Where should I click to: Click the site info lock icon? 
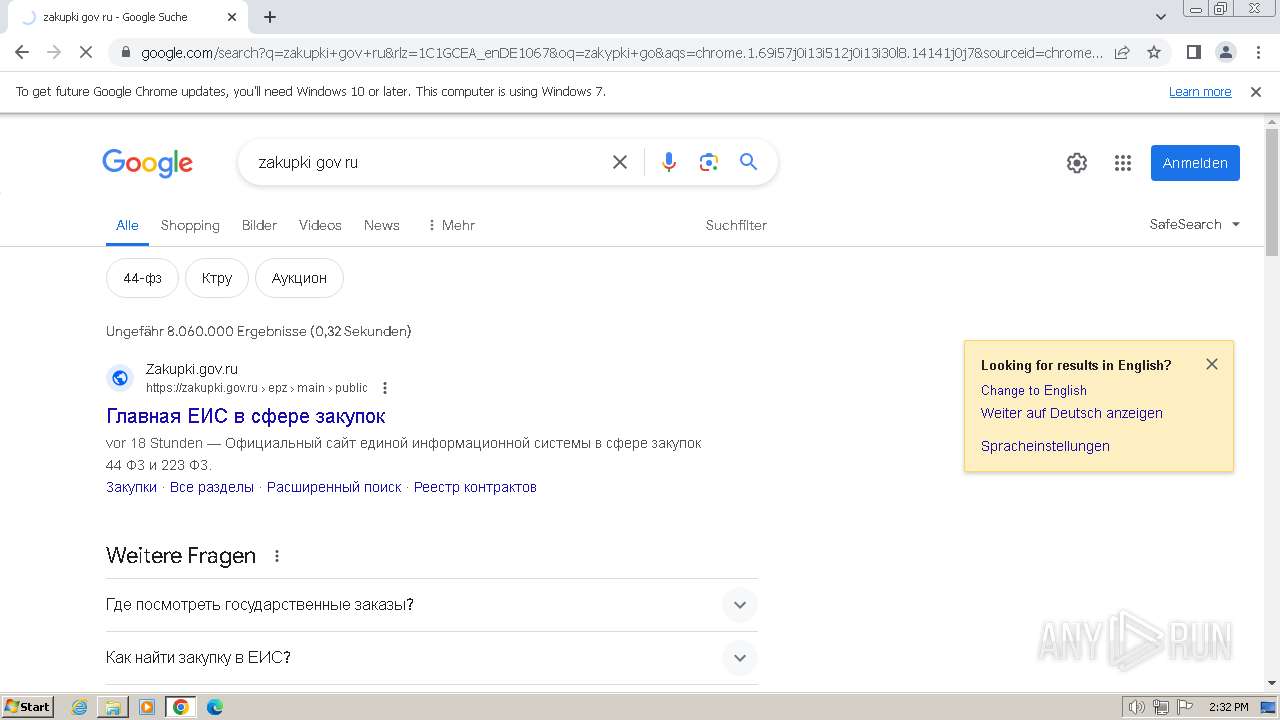coord(124,52)
